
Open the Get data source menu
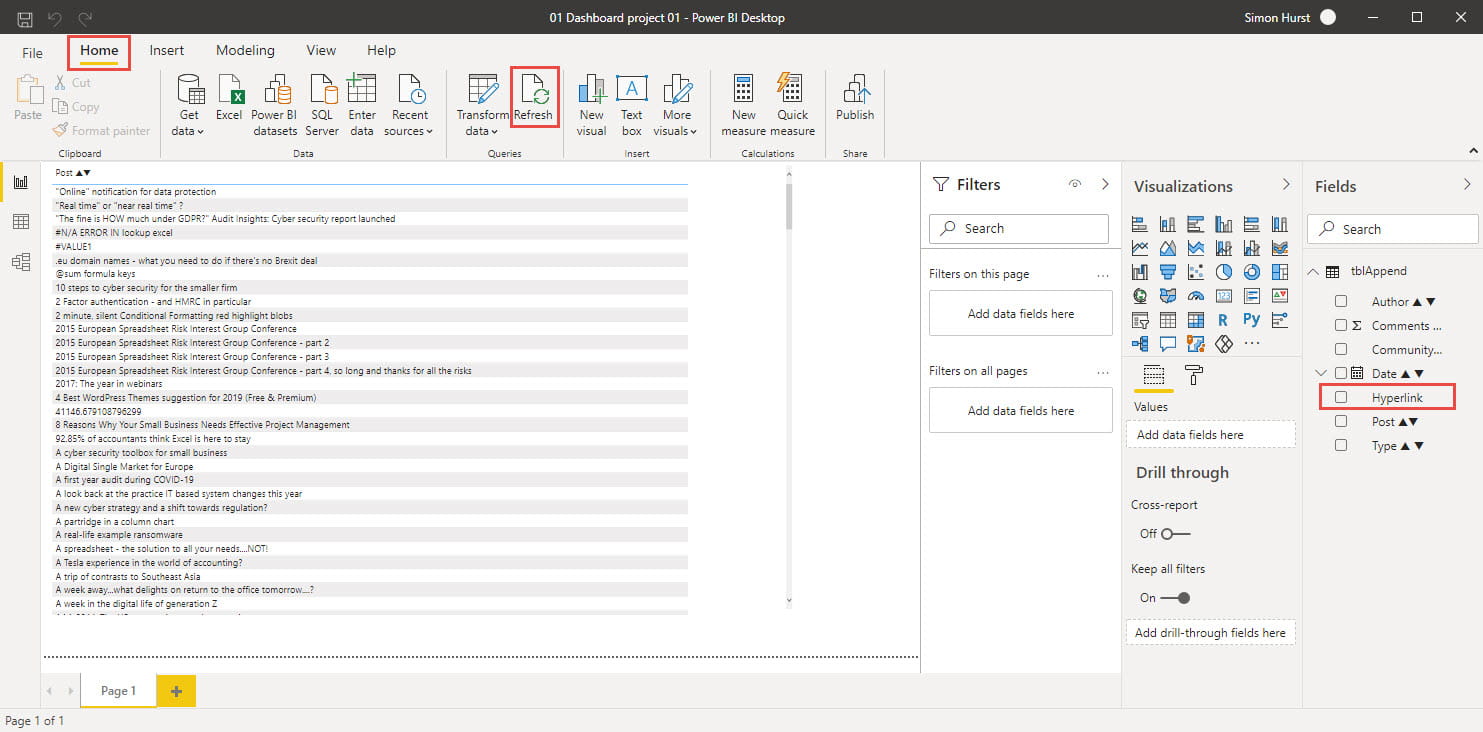(x=188, y=105)
